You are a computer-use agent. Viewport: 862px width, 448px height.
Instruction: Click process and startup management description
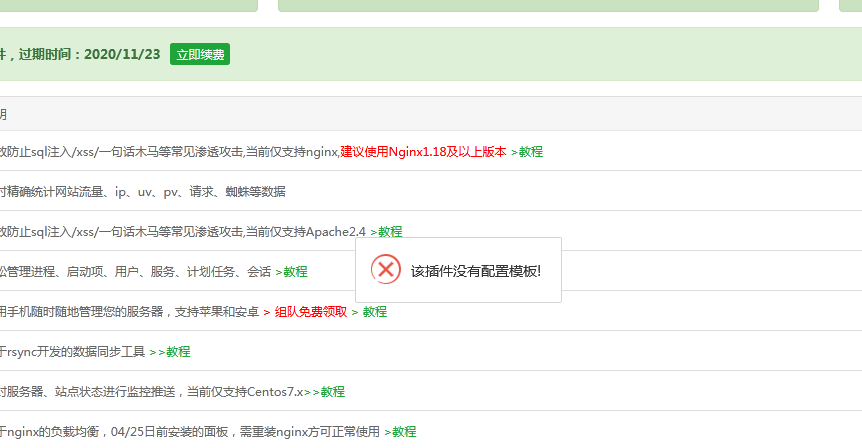click(135, 272)
